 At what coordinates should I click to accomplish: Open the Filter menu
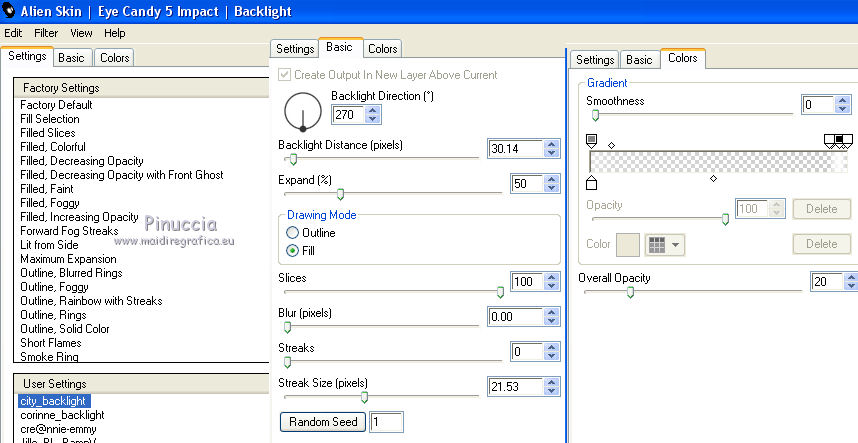click(46, 33)
